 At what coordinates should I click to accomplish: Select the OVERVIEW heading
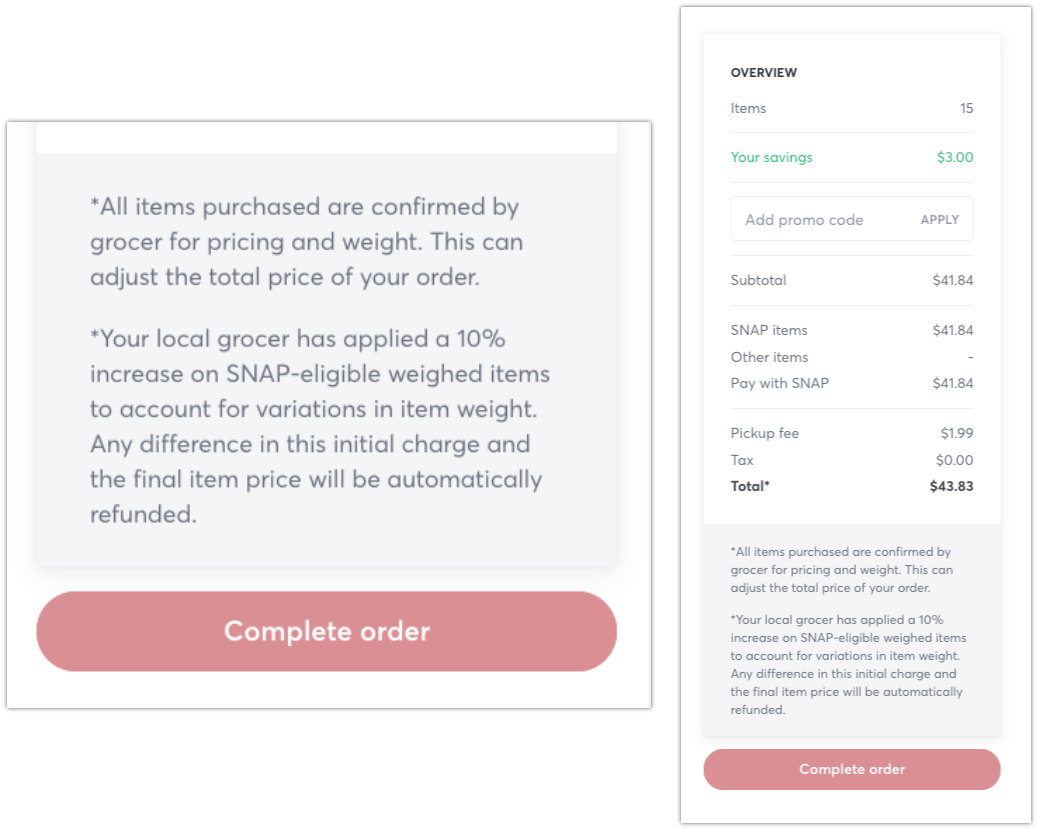point(764,73)
